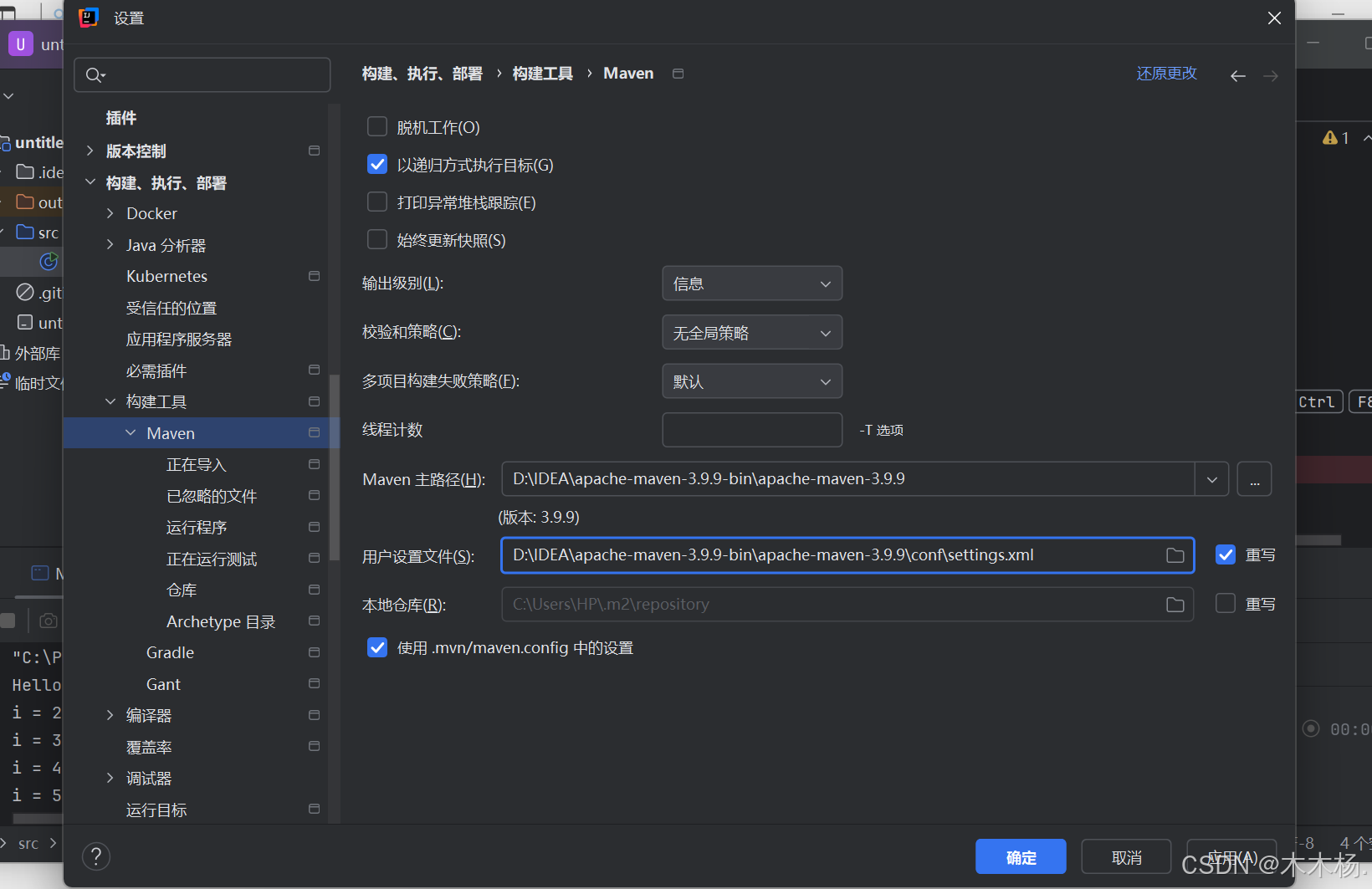This screenshot has width=1372, height=889.
Task: Expand the 版本控制 tree node
Action: tap(90, 151)
